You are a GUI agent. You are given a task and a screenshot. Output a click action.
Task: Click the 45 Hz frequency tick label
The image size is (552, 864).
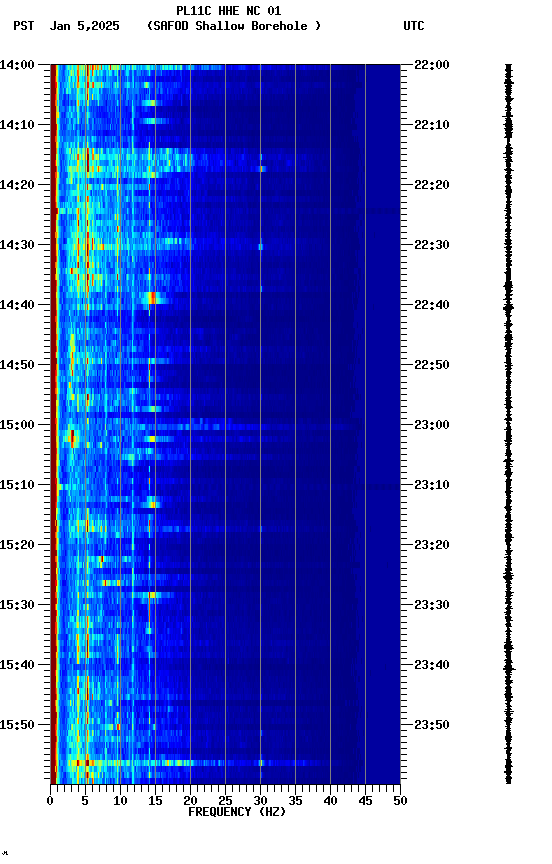pyautogui.click(x=365, y=801)
